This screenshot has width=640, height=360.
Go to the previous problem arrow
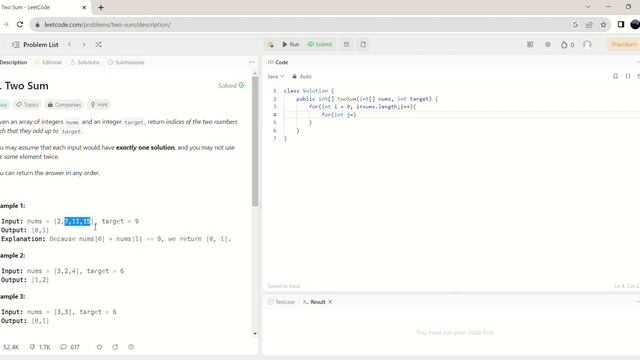(69, 44)
